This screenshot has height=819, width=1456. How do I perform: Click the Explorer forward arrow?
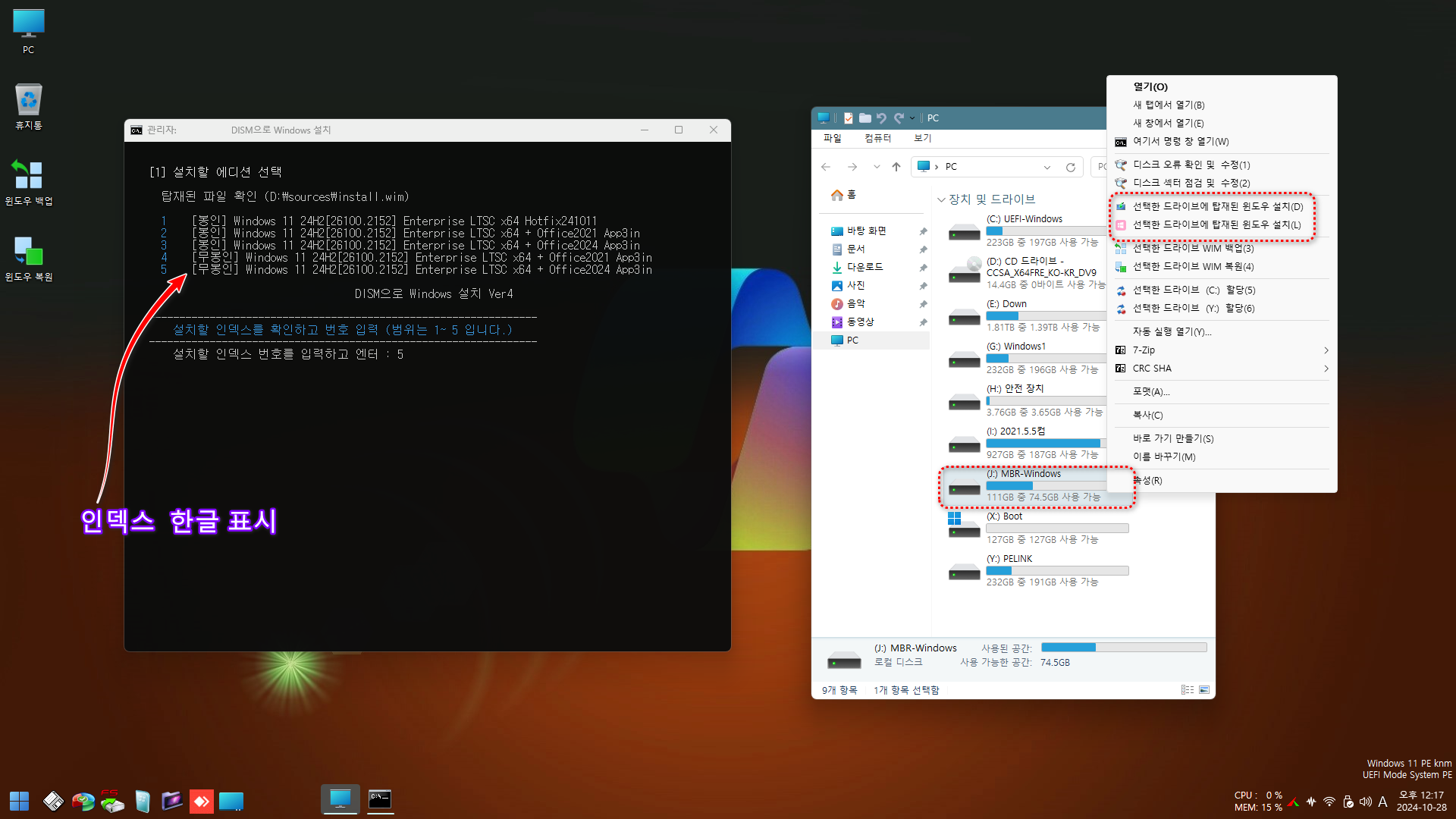tap(852, 167)
